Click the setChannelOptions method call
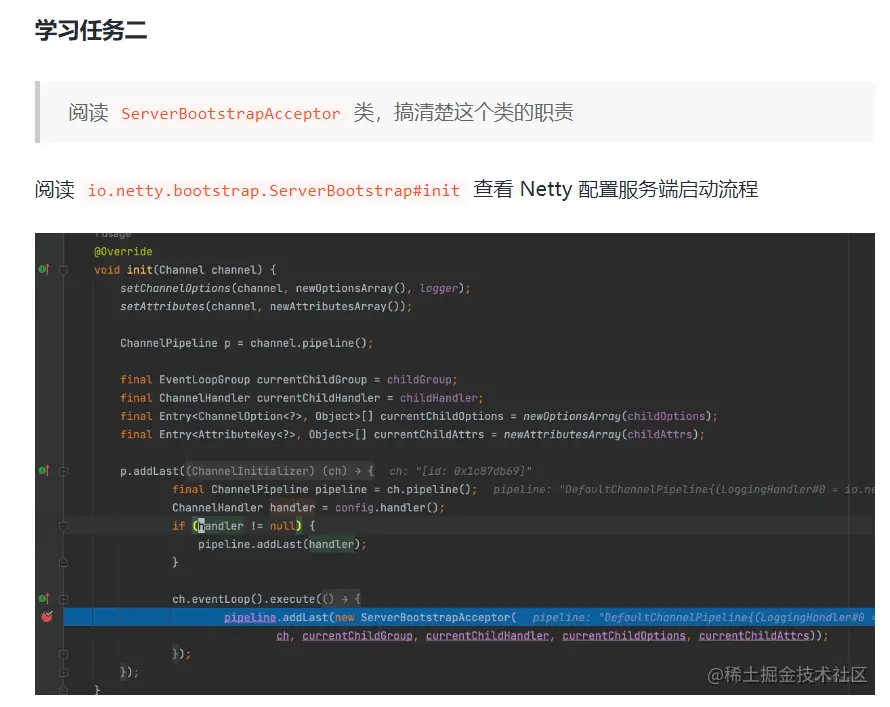 pos(175,288)
